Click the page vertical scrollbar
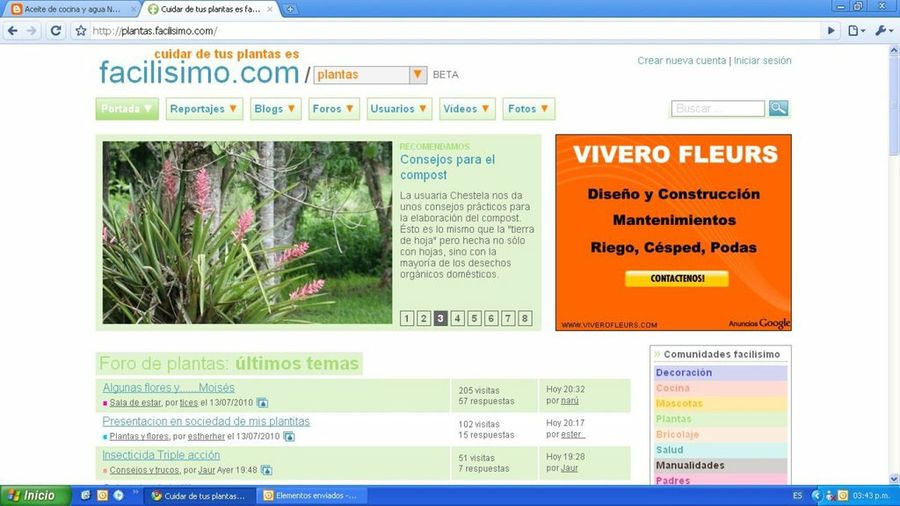The height and width of the screenshot is (506, 900). 894,264
